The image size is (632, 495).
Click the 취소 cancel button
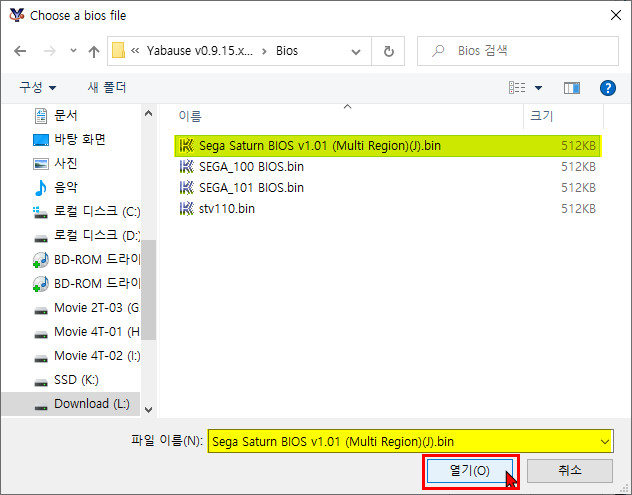(x=570, y=470)
